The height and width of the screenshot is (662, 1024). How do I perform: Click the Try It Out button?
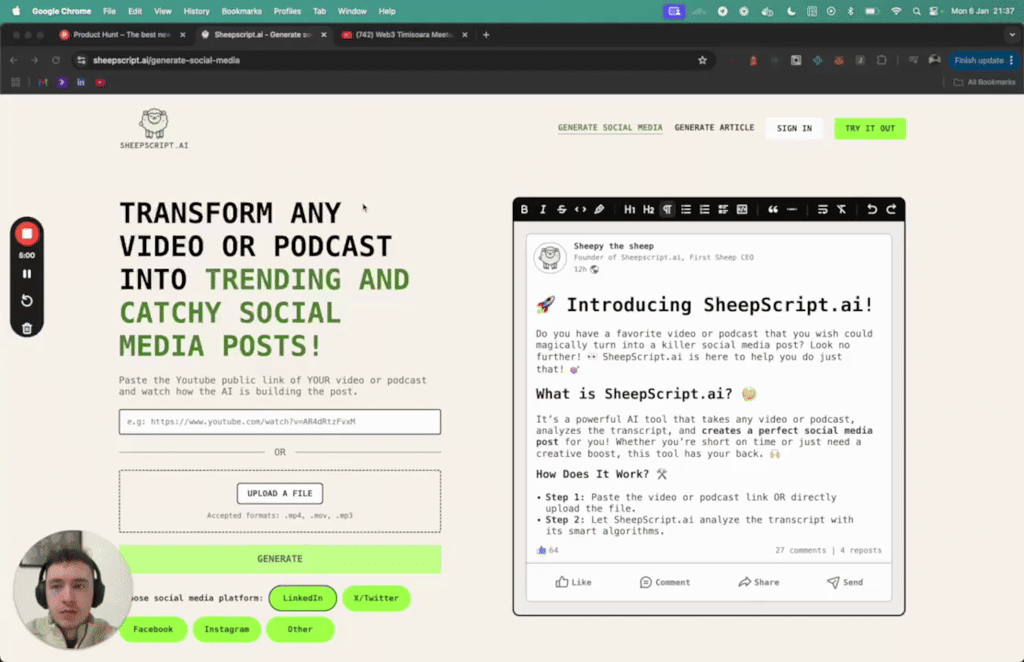tap(870, 129)
